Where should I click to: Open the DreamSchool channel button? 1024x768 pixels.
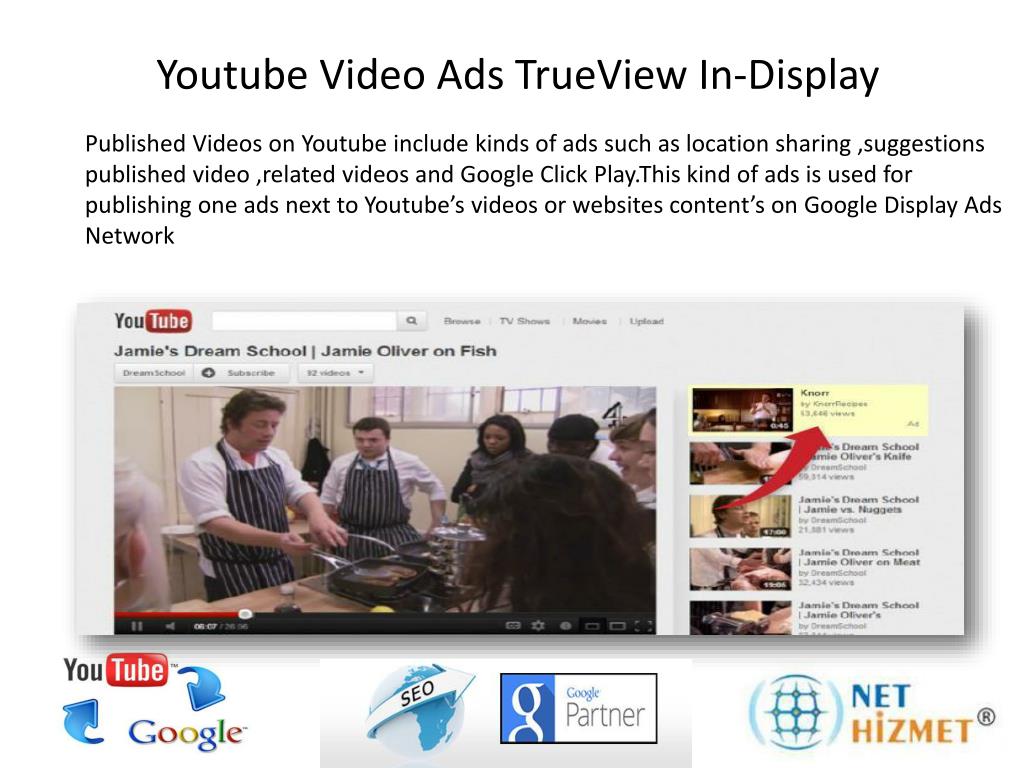pyautogui.click(x=154, y=373)
